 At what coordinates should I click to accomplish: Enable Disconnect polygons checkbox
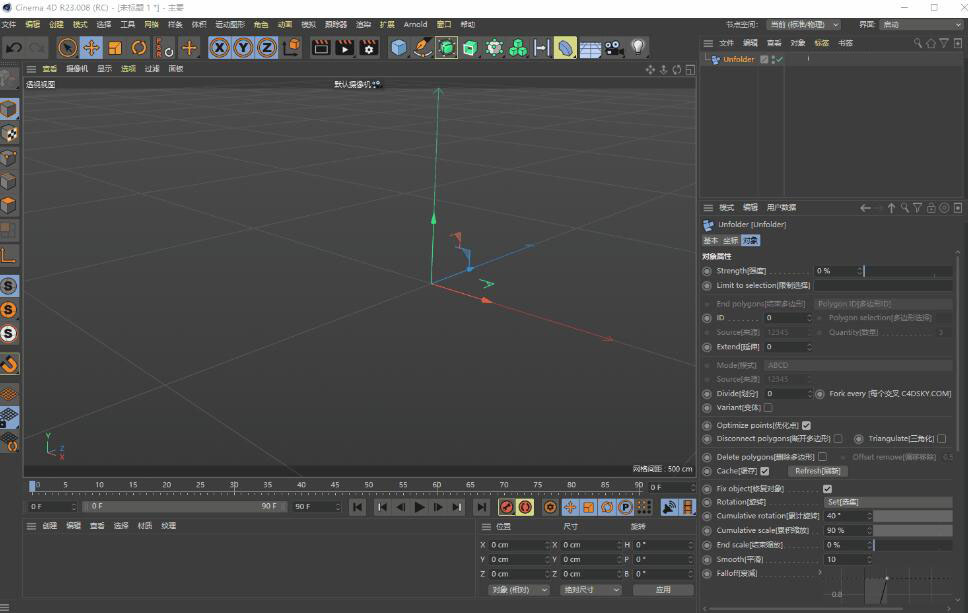click(x=838, y=438)
